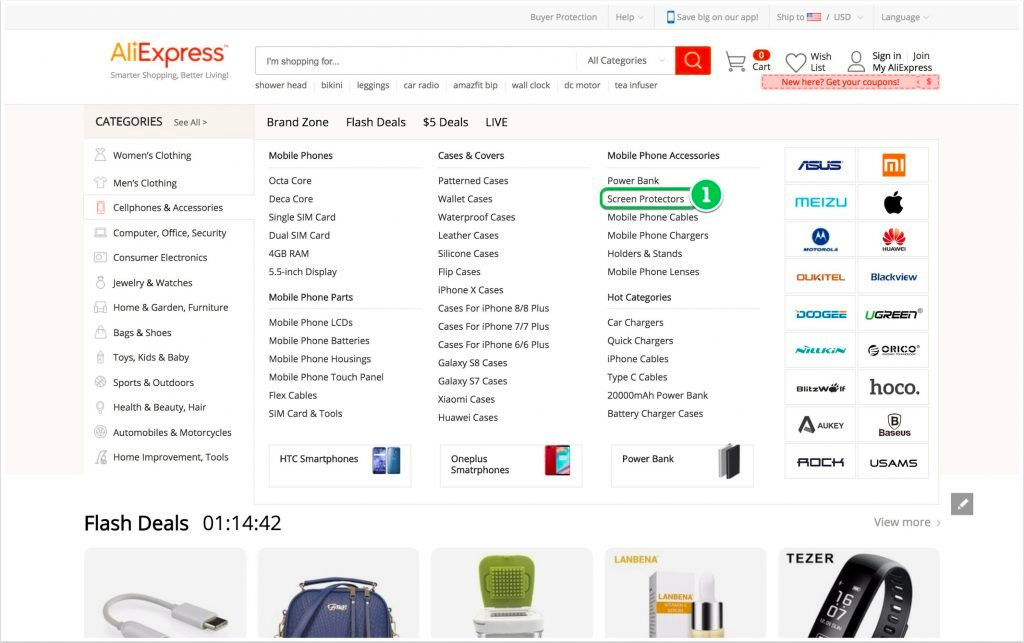This screenshot has height=643, width=1024.
Task: Open the Brand Zone tab
Action: 297,122
